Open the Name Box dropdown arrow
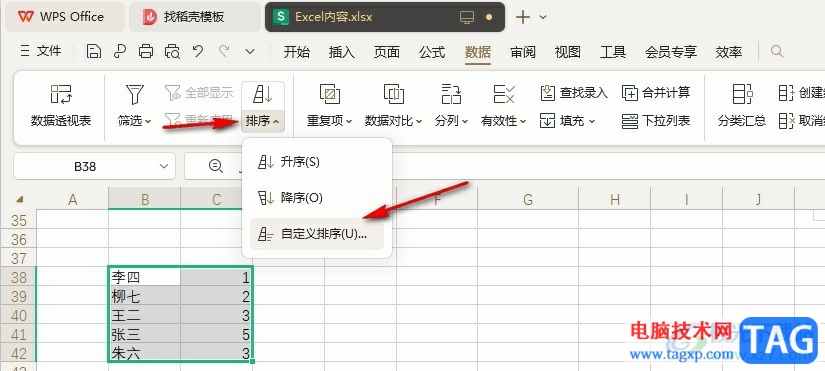The height and width of the screenshot is (371, 825). click(163, 167)
